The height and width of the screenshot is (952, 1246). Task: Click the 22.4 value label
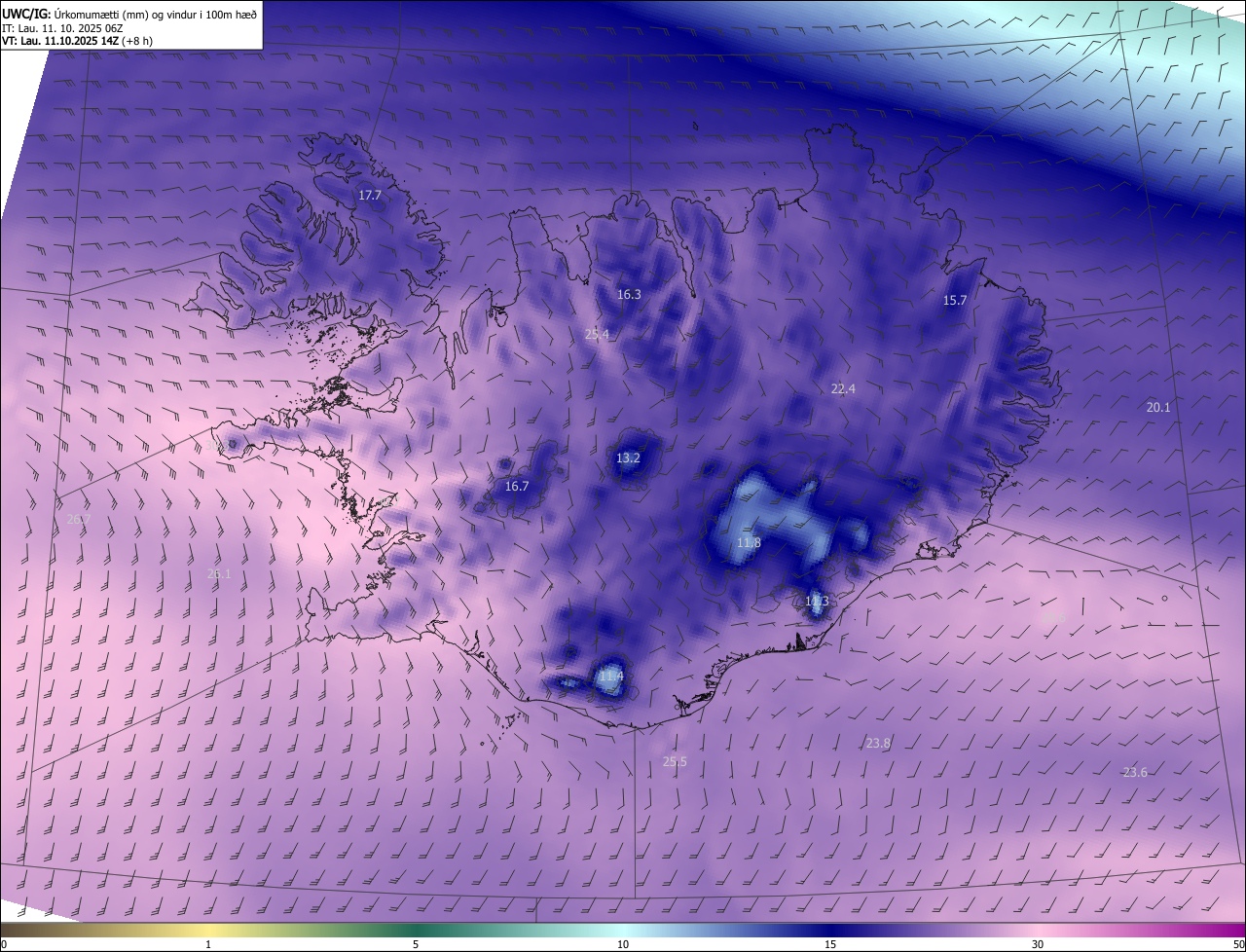tap(843, 388)
